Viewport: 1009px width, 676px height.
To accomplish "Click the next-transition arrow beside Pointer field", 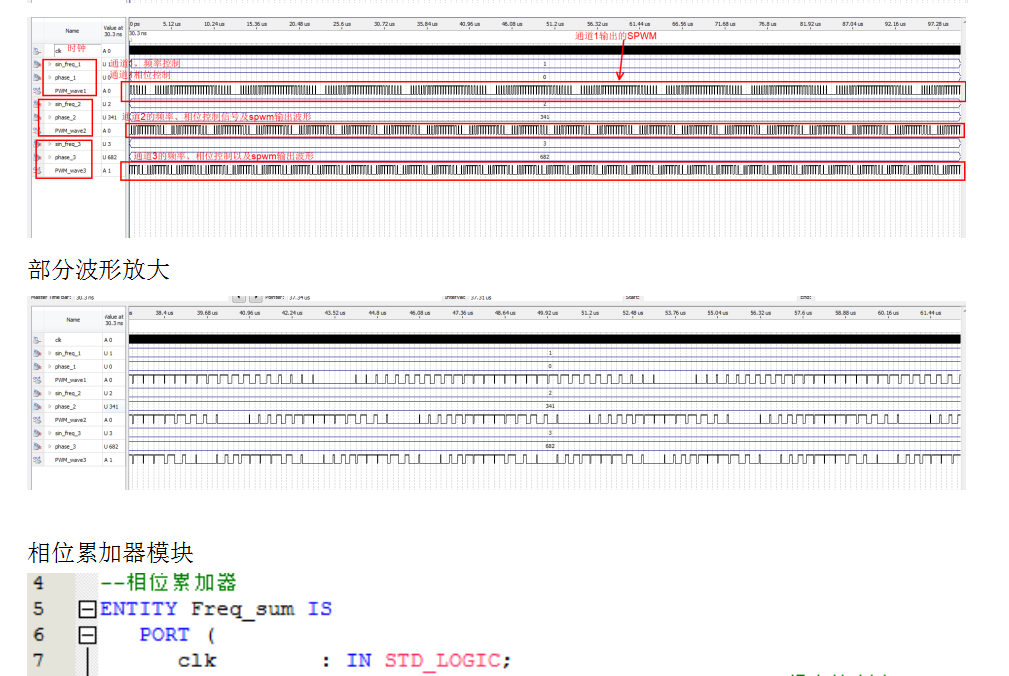I will click(255, 298).
